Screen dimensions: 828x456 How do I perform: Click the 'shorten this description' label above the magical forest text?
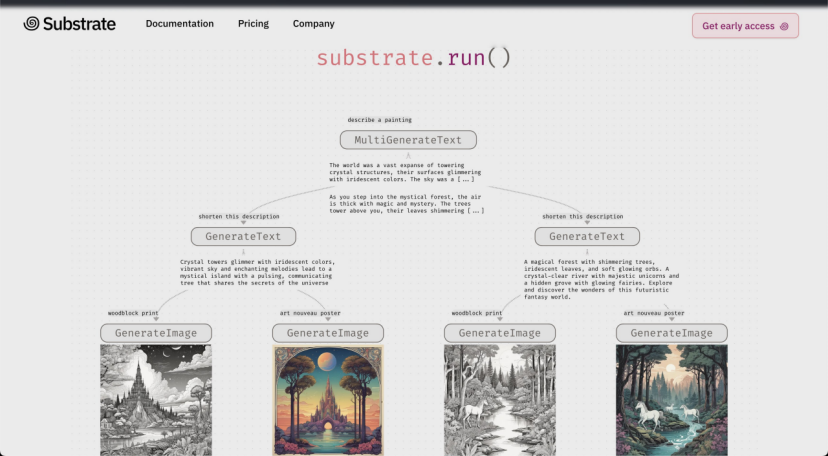coord(582,216)
